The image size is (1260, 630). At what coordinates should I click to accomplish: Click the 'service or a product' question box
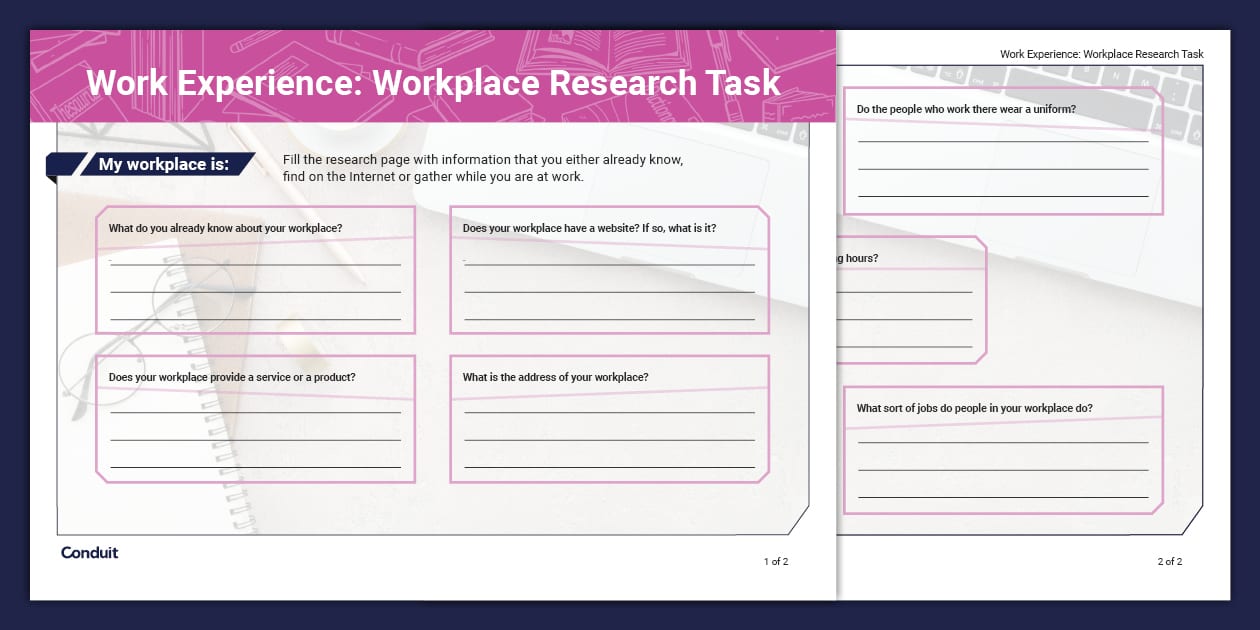click(255, 418)
